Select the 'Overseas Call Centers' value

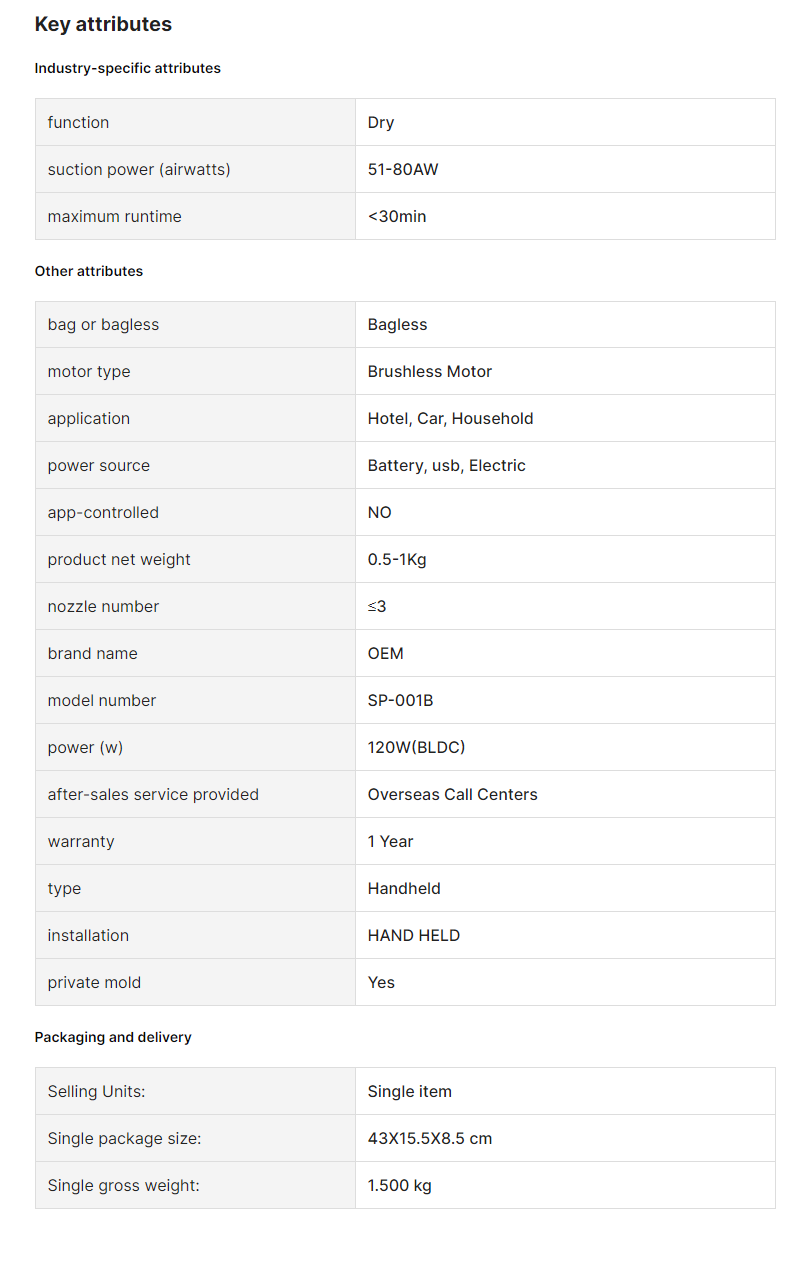[453, 794]
